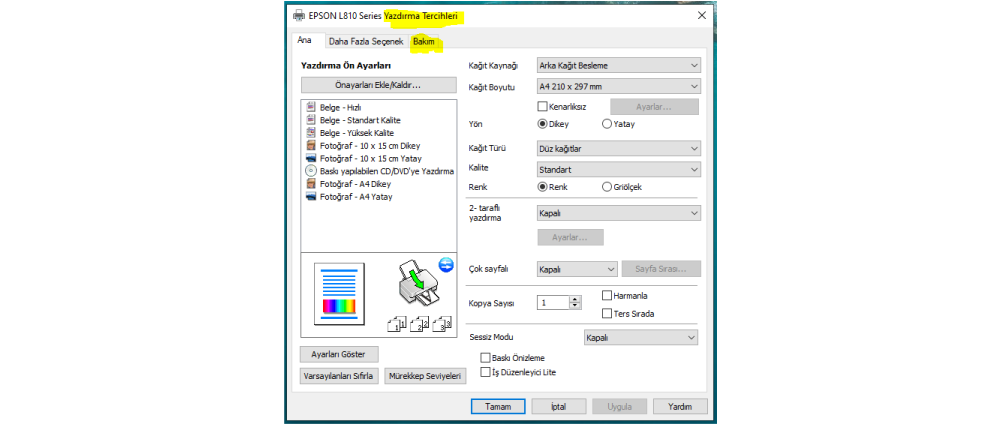The height and width of the screenshot is (424, 1001).
Task: Click the collated copies 1-2-3 page icons
Action: [419, 324]
